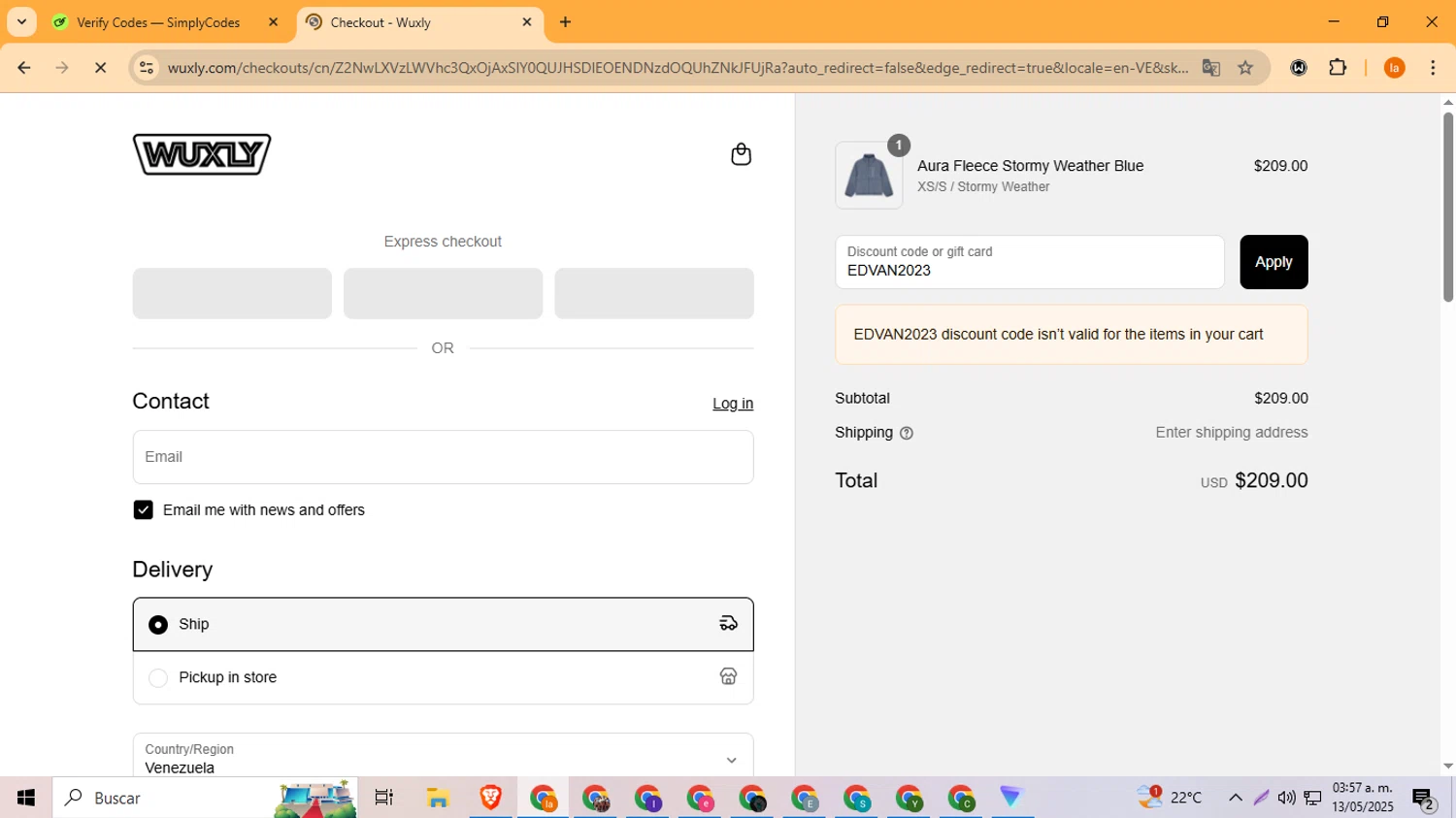The height and width of the screenshot is (818, 1456).
Task: Toggle Email me with news and offers
Action: (143, 510)
